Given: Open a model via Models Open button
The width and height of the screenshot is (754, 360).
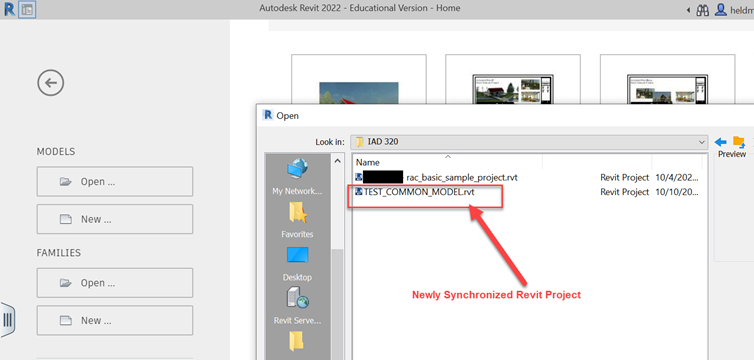Looking at the screenshot, I should (x=114, y=182).
